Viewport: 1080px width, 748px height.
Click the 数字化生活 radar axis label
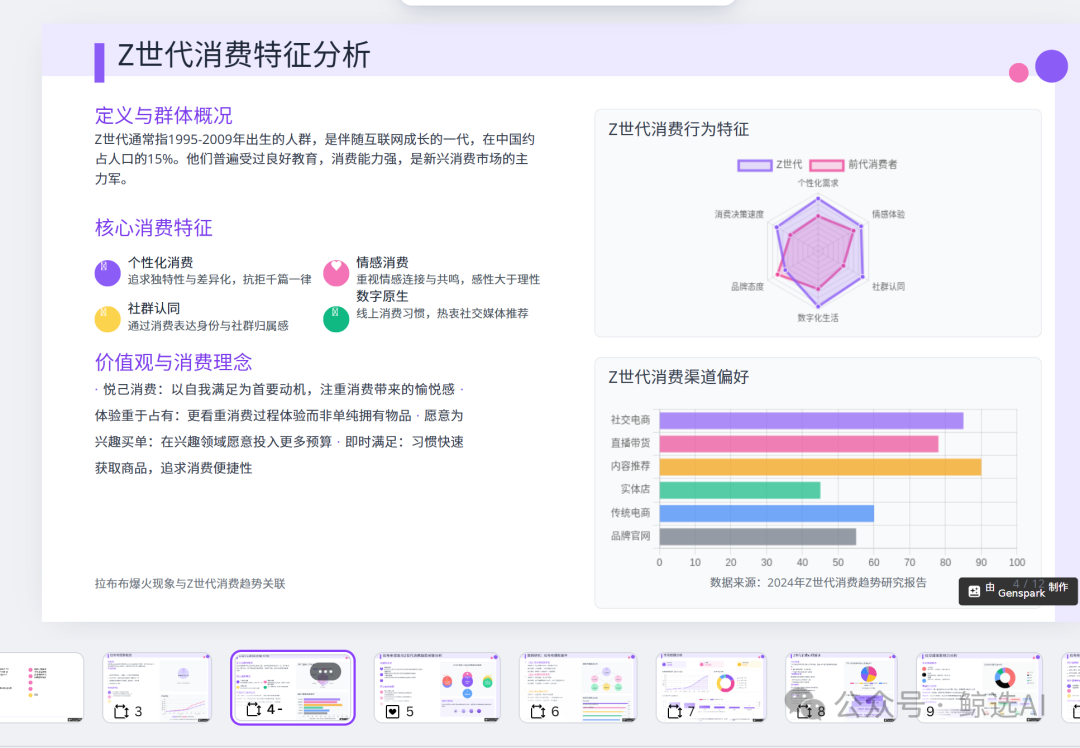818,318
